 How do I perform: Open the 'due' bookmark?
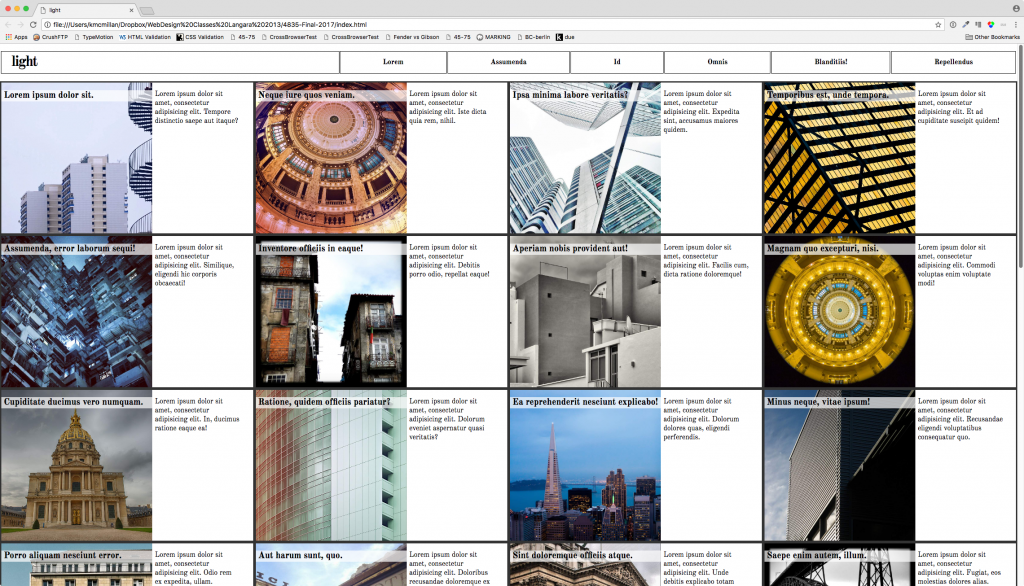click(x=565, y=37)
